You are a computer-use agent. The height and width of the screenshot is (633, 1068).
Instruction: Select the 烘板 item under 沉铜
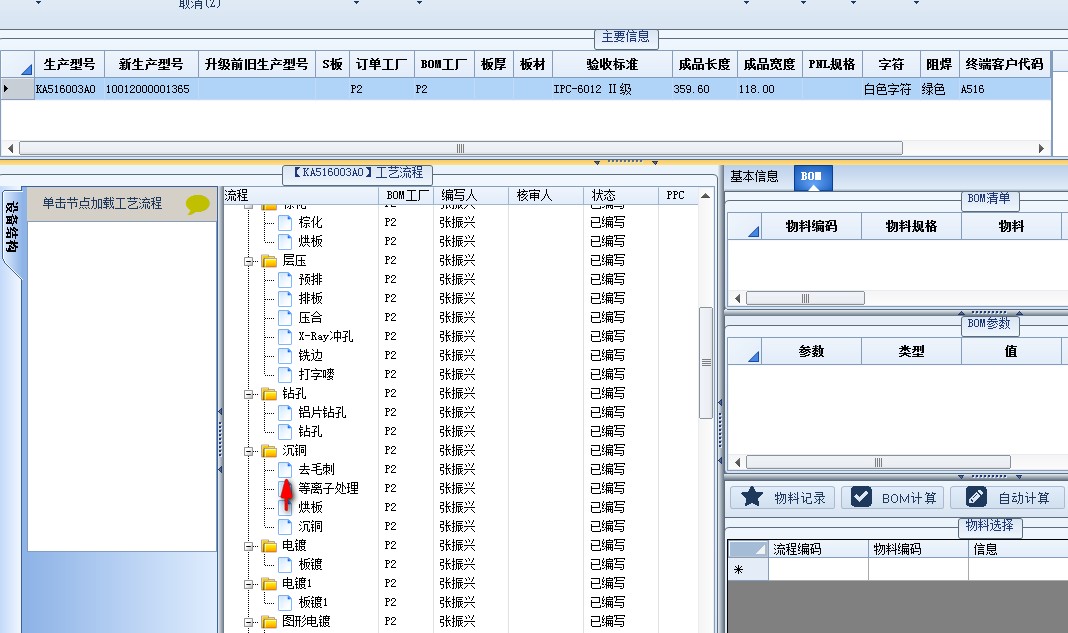(311, 508)
